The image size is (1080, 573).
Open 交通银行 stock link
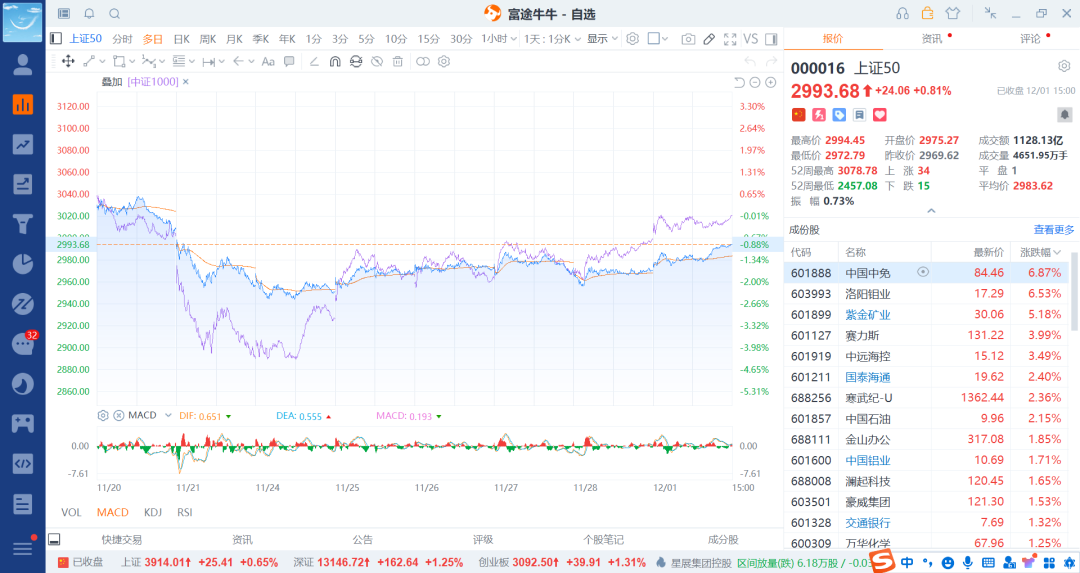coord(868,523)
